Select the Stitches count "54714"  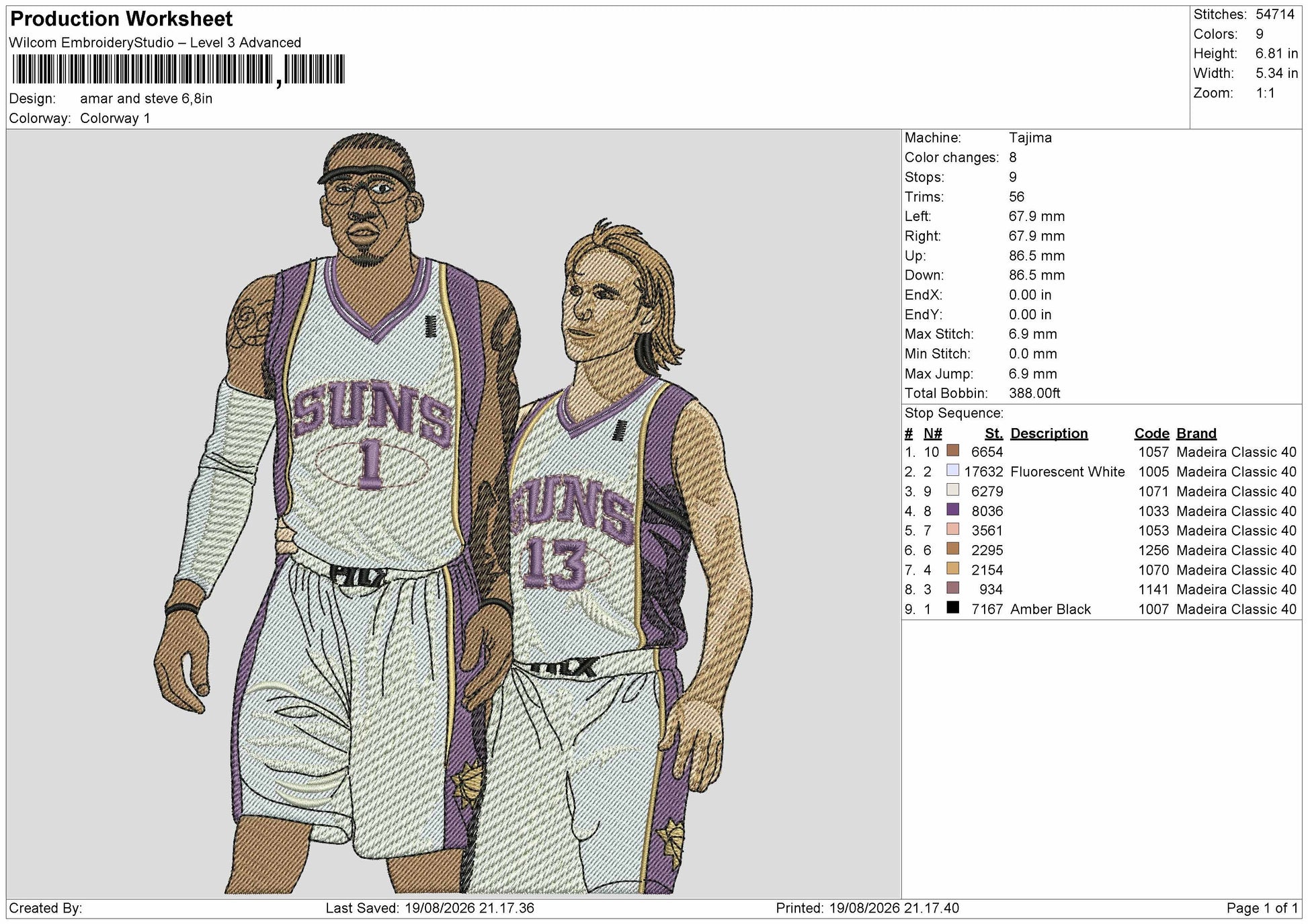[x=1275, y=14]
